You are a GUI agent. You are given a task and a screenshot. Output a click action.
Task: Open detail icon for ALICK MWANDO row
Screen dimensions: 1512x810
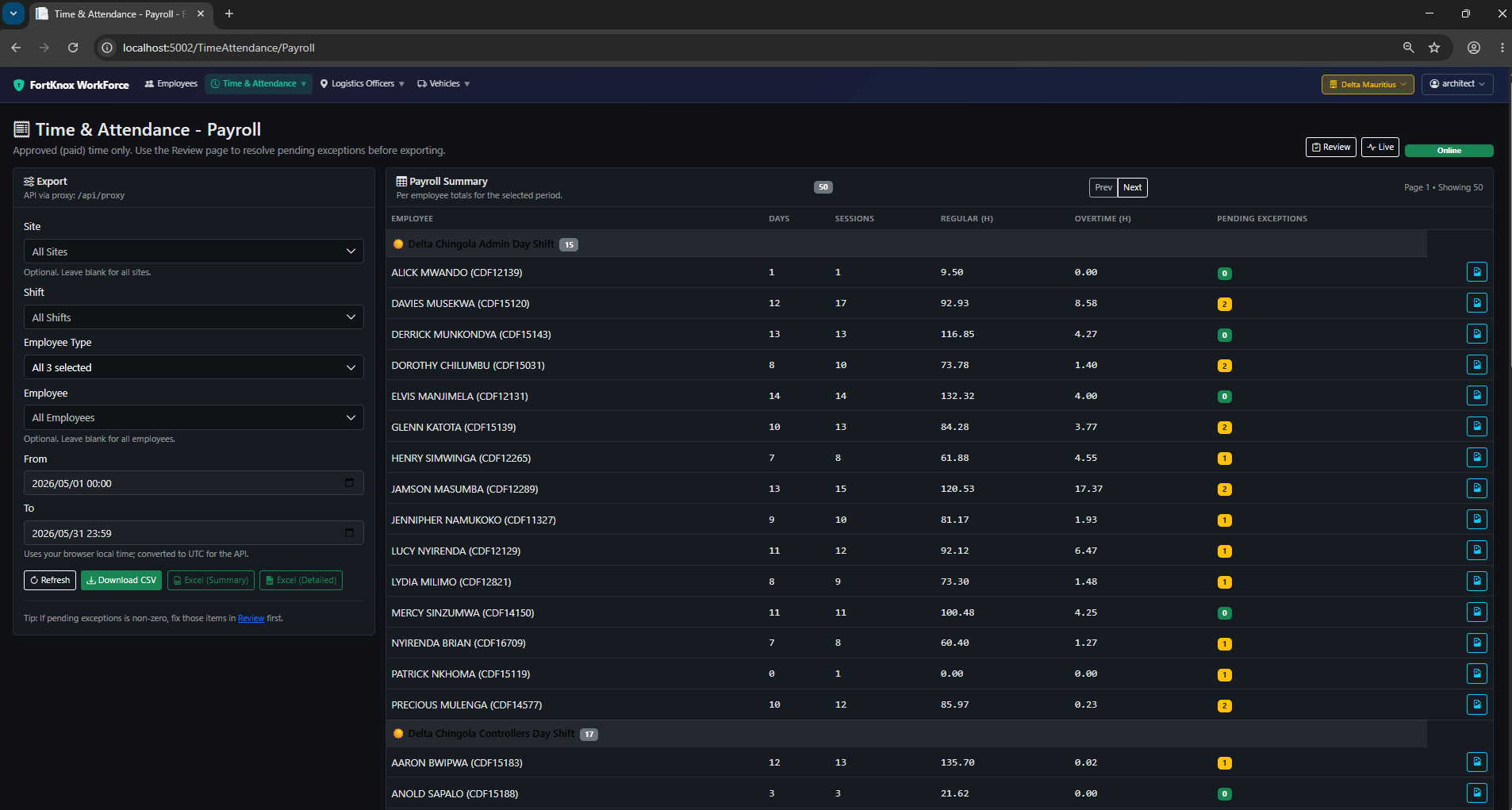pos(1476,272)
